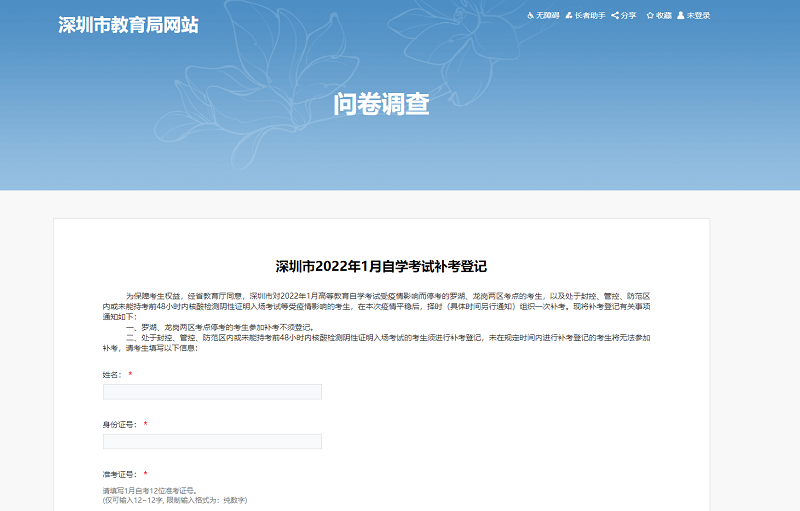Click the hint text 请填写1月自考12位准考证号
This screenshot has width=800, height=511.
(155, 491)
